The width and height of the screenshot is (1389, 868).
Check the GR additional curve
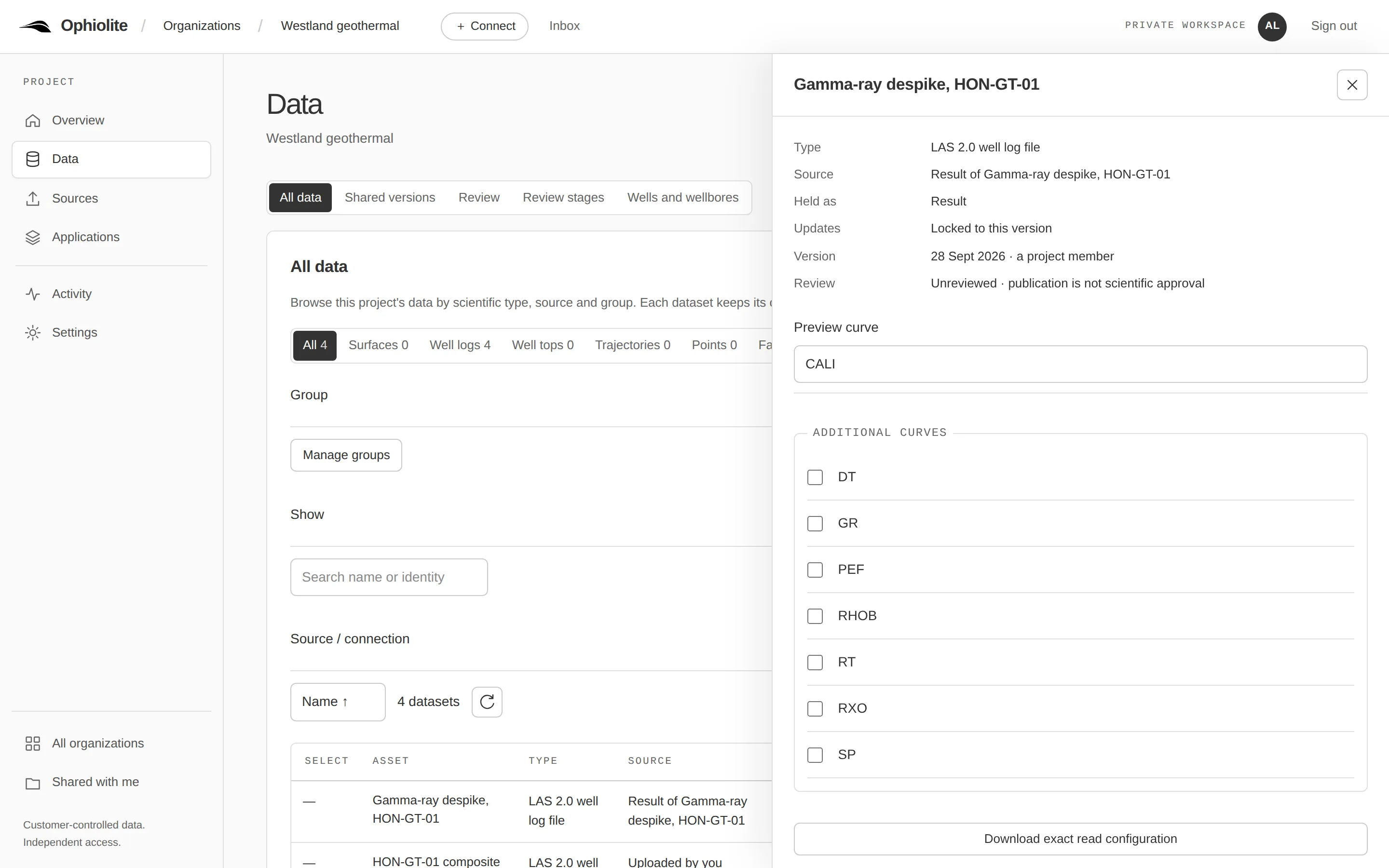click(815, 524)
